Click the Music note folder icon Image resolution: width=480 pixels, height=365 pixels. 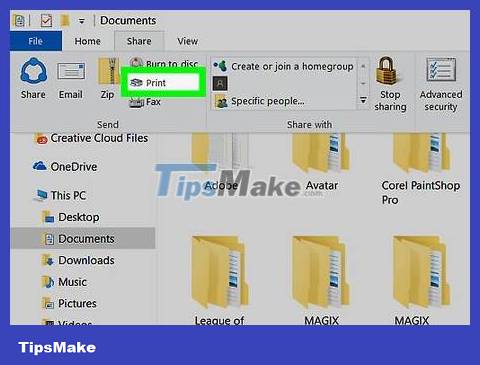coord(48,282)
